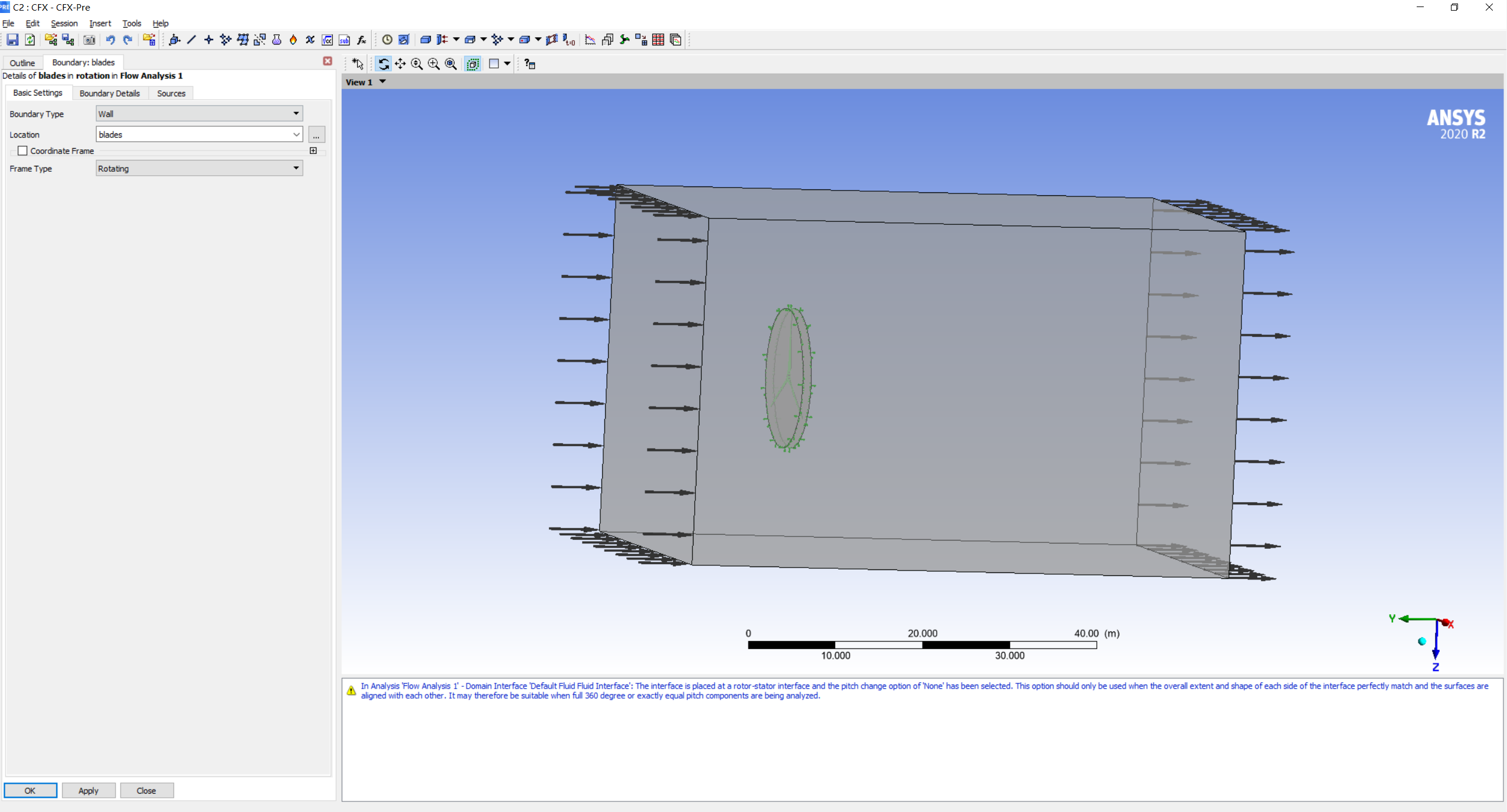The width and height of the screenshot is (1507, 812).
Task: Switch to the Sources tab
Action: click(171, 93)
